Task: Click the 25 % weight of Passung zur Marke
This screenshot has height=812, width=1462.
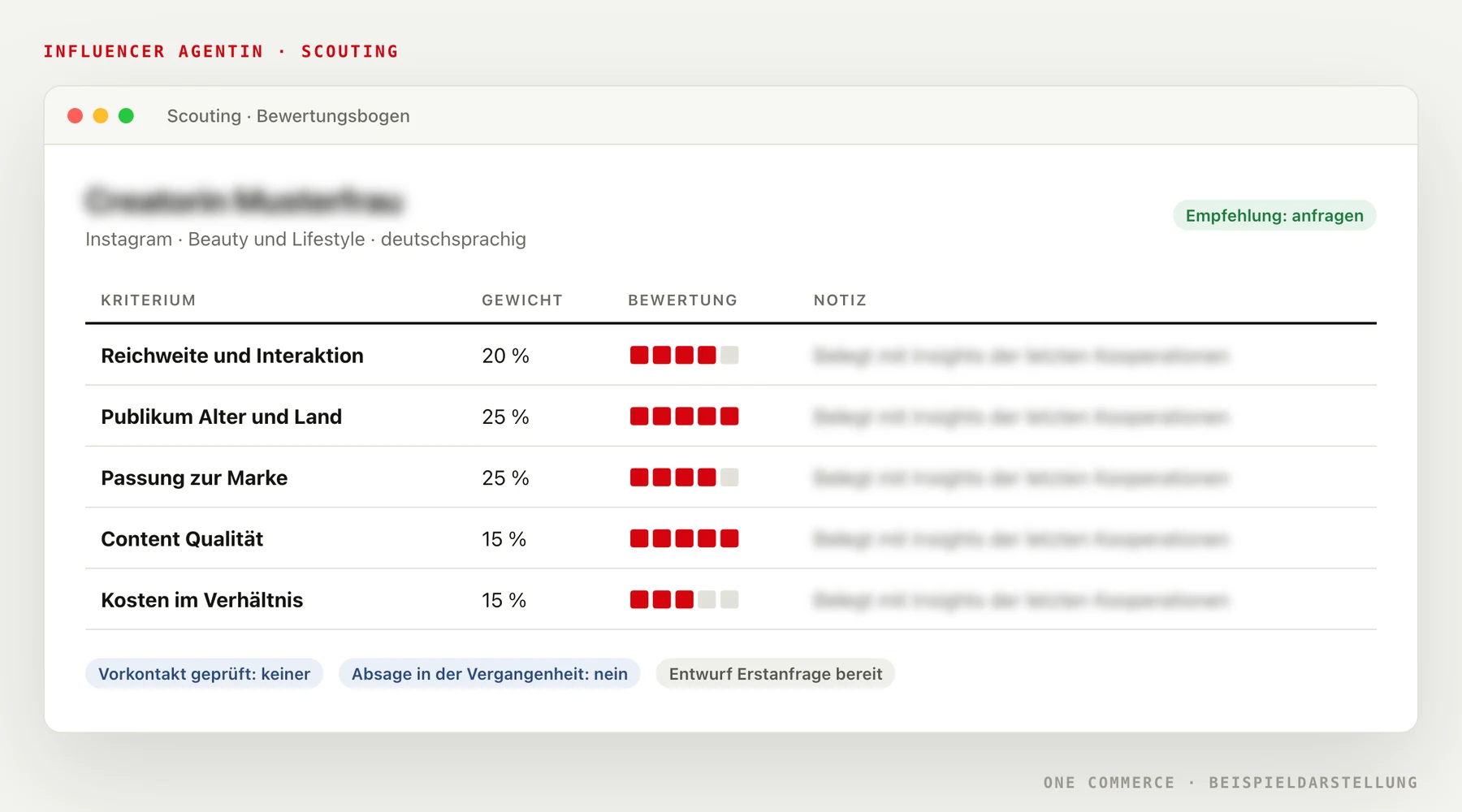Action: [505, 478]
